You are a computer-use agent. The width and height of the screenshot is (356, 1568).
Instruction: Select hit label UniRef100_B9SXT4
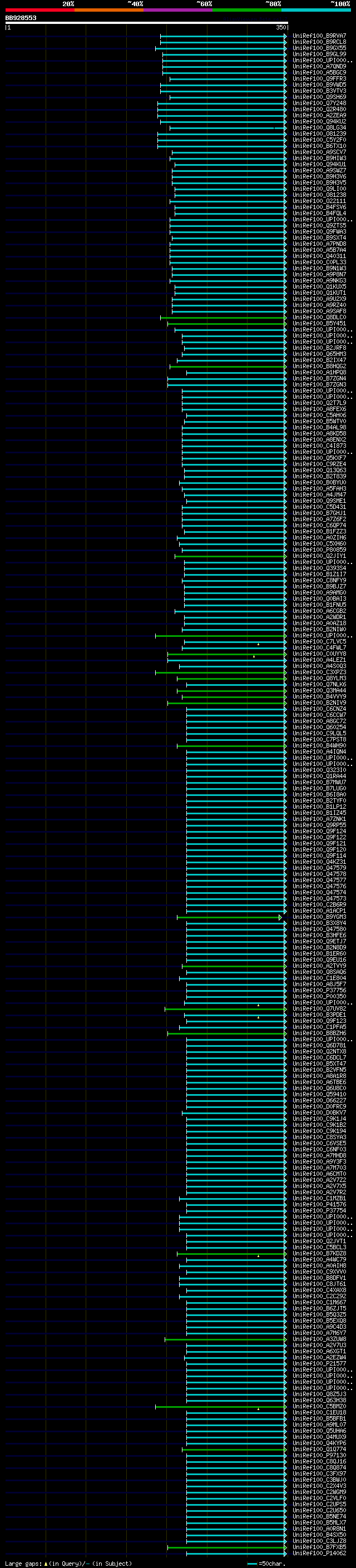[319, 238]
